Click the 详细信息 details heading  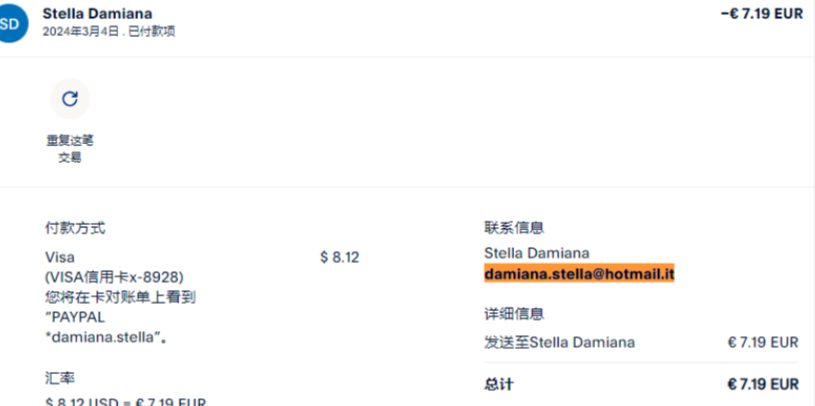(514, 314)
